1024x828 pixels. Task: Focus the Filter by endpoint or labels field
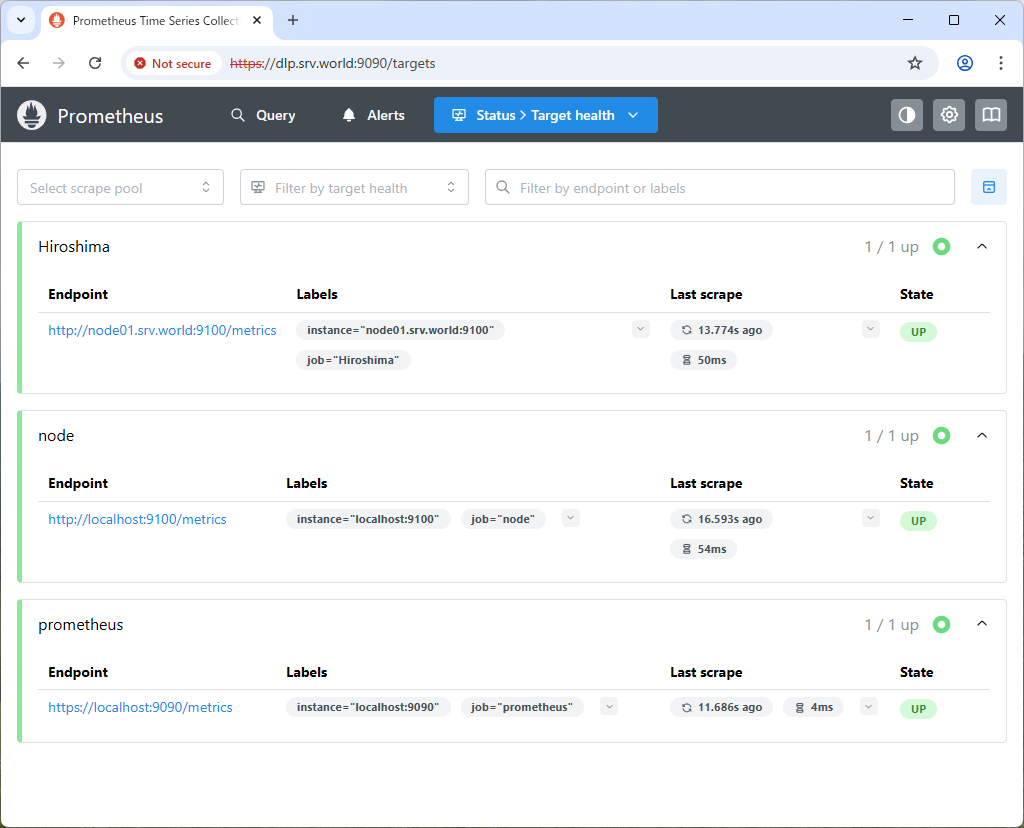[719, 187]
